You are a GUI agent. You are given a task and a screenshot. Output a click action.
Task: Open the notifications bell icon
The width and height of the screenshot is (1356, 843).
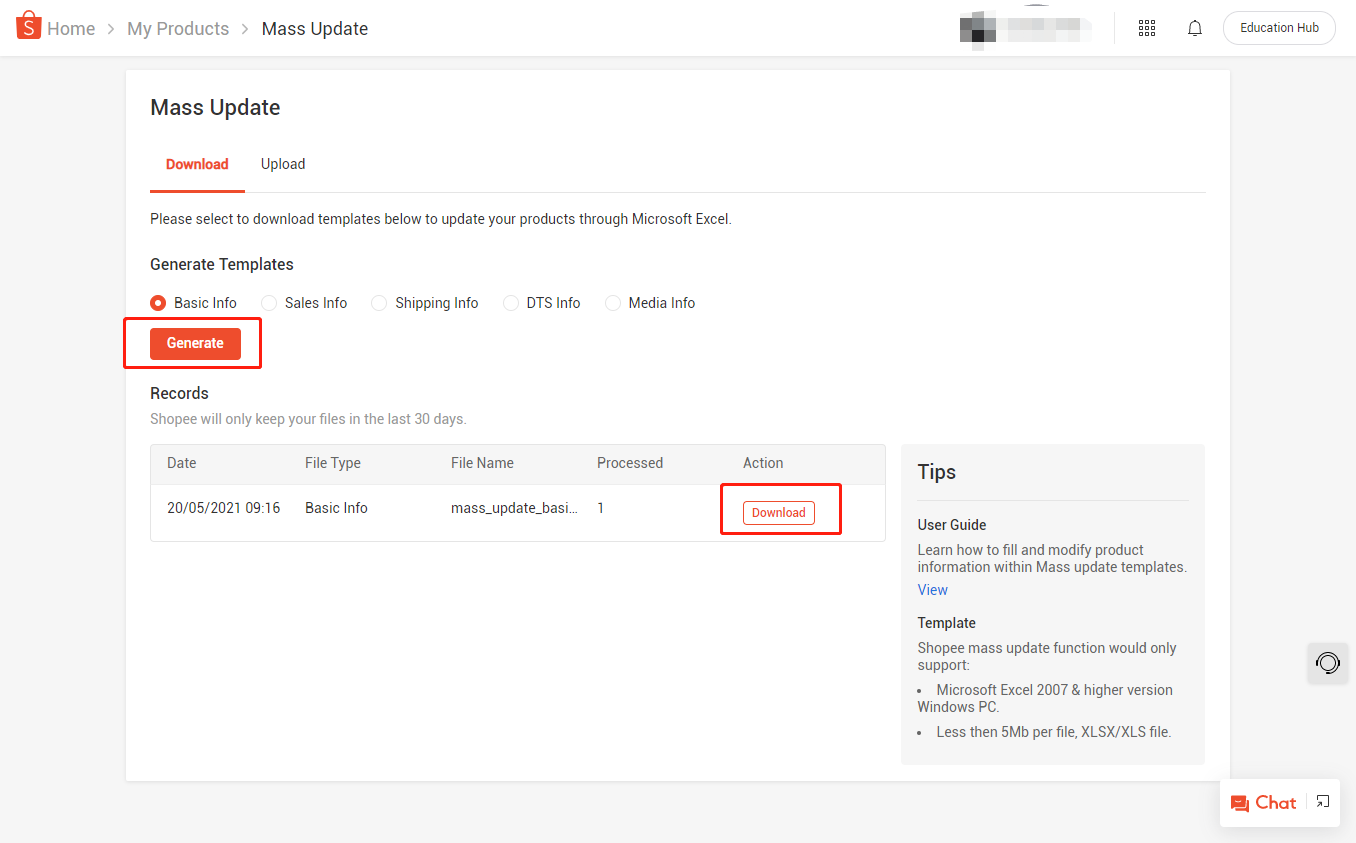pyautogui.click(x=1194, y=28)
